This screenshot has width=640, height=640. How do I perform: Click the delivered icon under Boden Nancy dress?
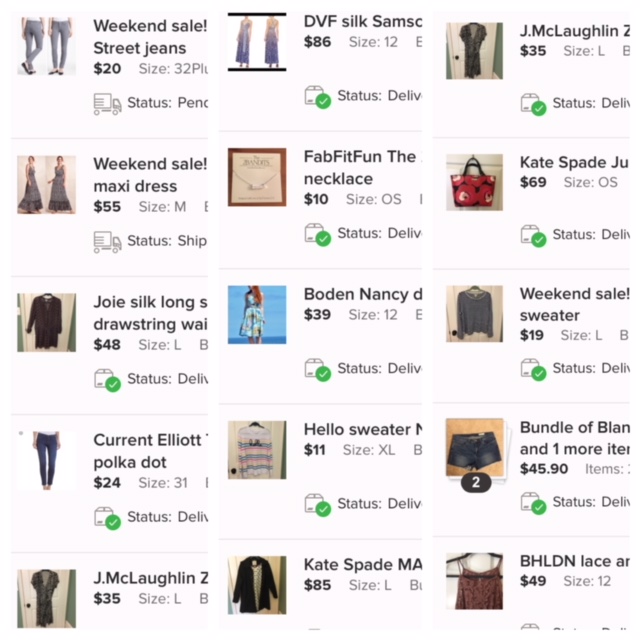[318, 370]
